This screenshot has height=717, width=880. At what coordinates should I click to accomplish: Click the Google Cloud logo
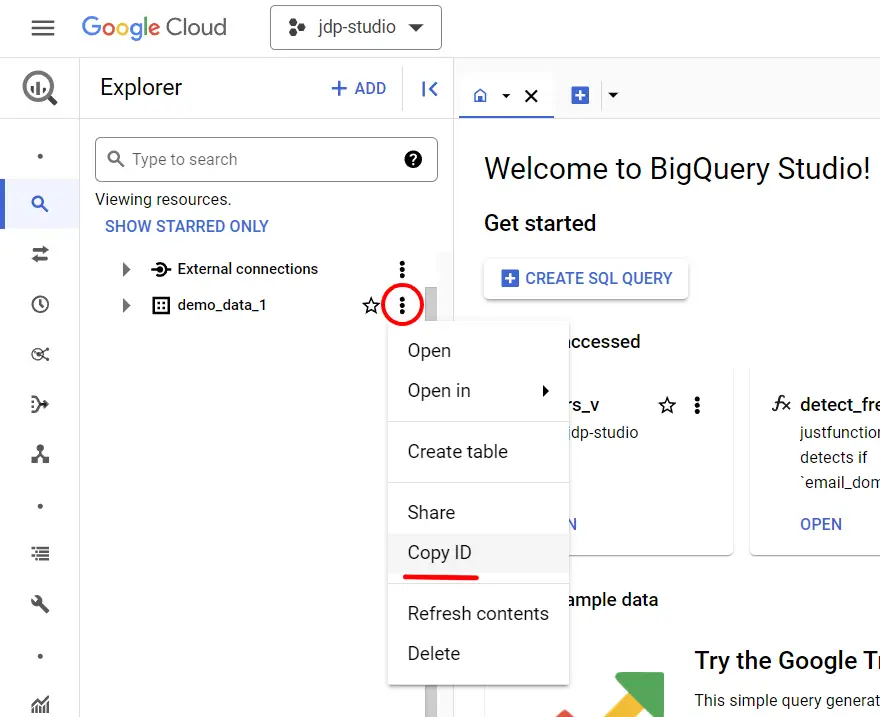tap(154, 27)
